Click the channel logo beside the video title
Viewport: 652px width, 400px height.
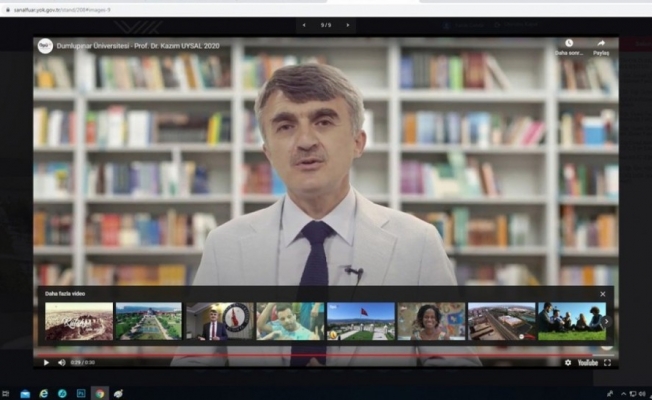point(45,46)
